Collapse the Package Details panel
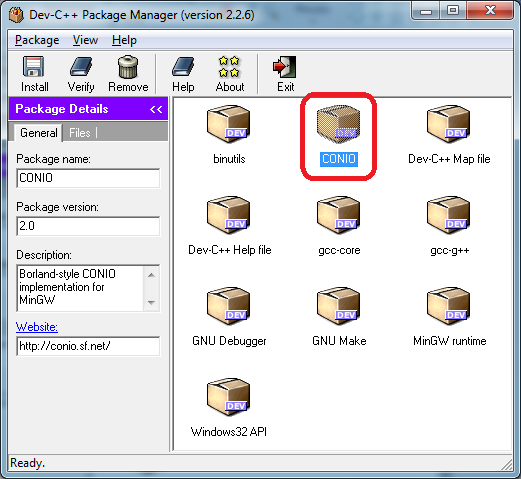 point(156,109)
